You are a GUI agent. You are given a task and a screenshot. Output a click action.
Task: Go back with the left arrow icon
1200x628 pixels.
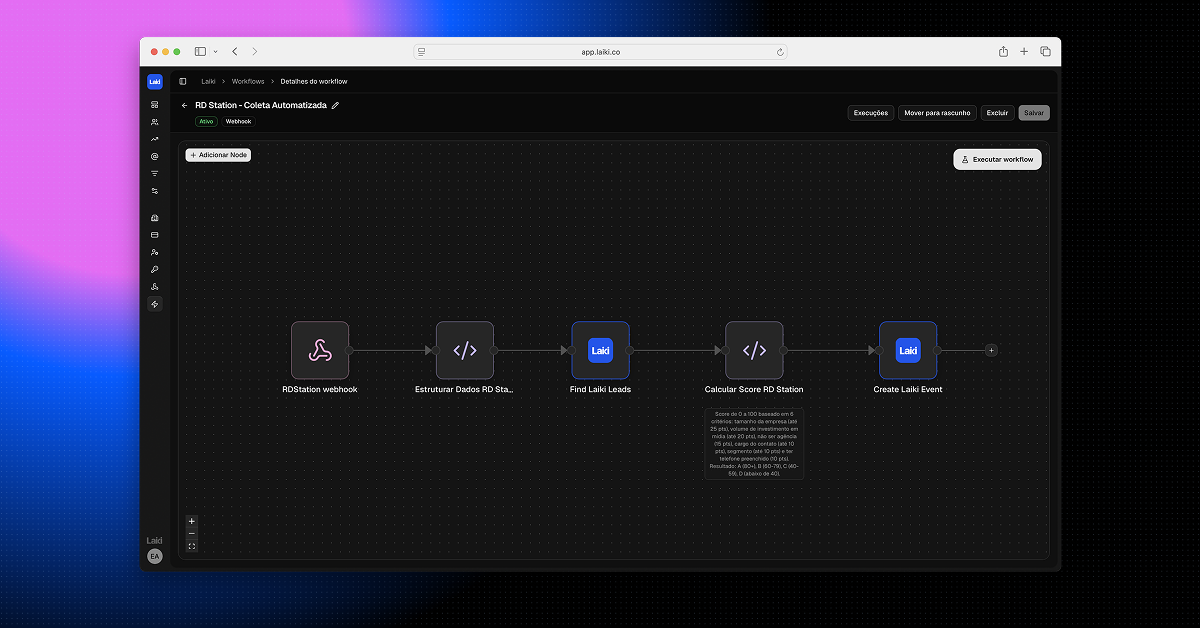coord(184,105)
